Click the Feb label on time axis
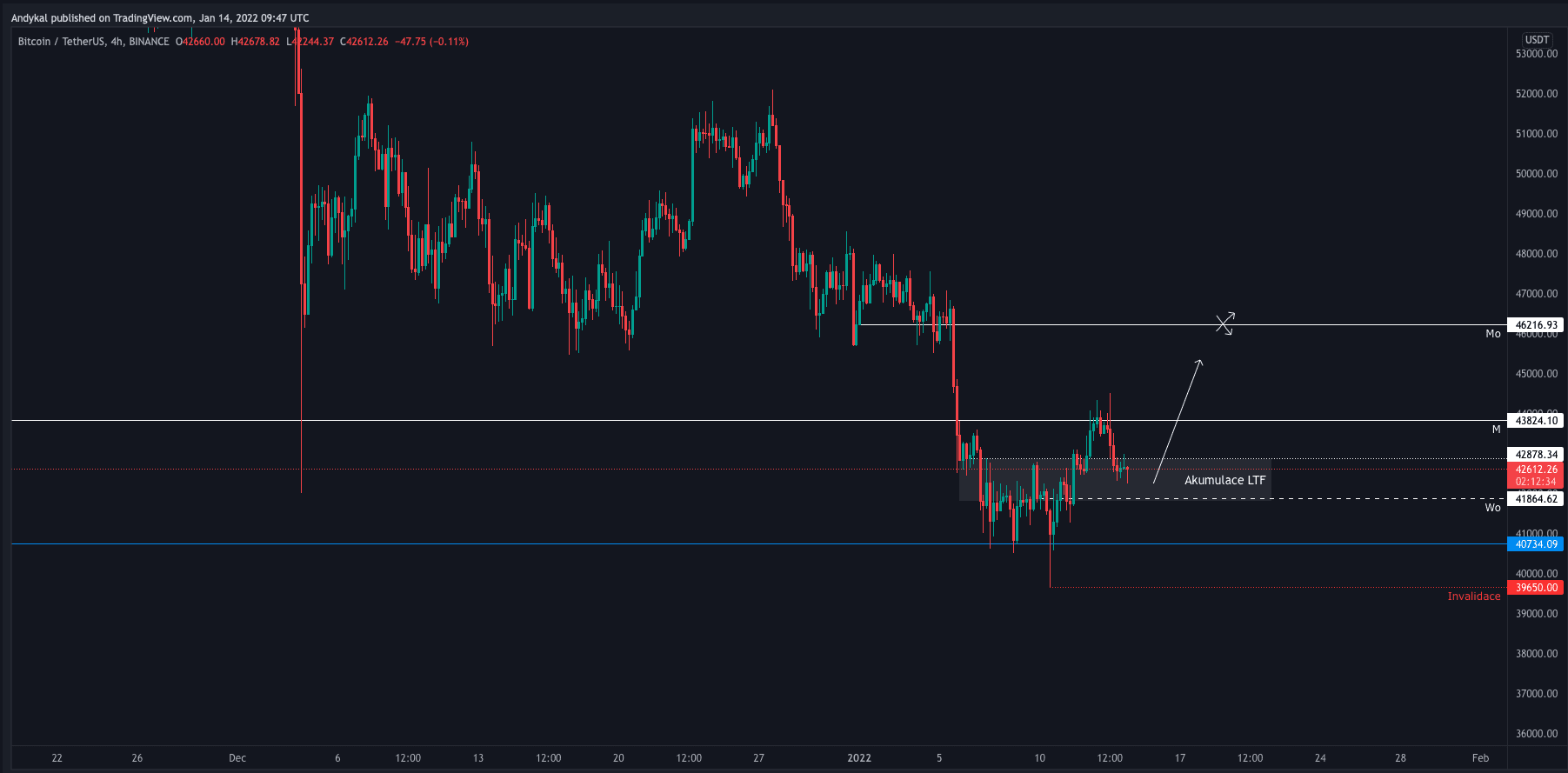This screenshot has width=1568, height=773. [1480, 758]
